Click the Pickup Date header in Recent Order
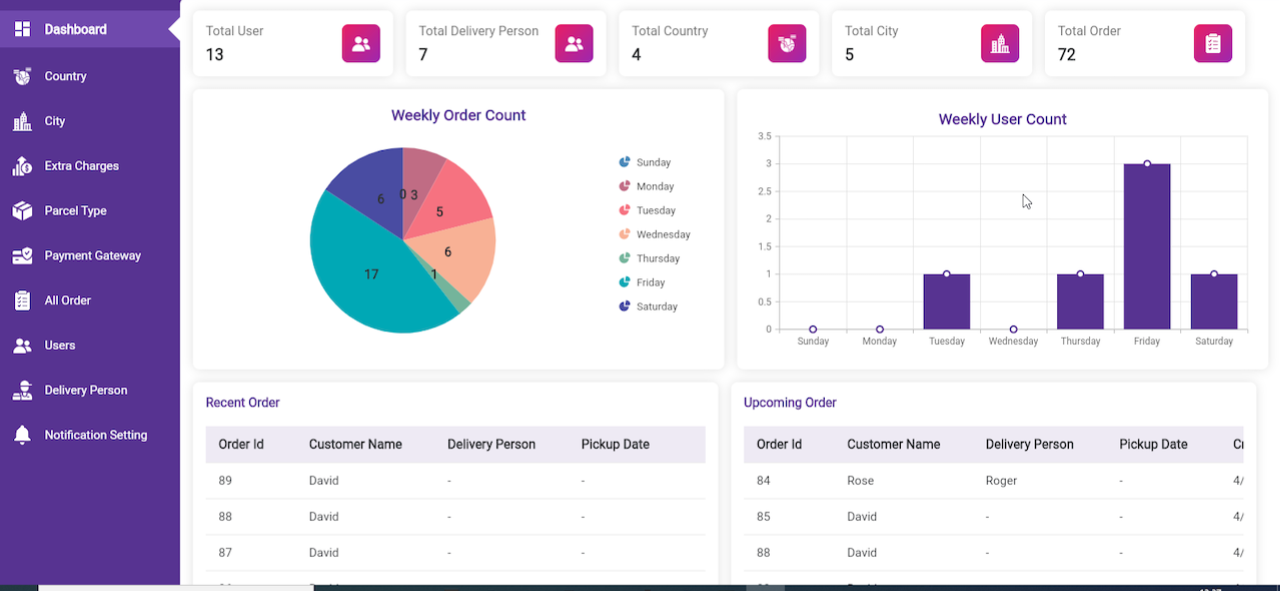Viewport: 1280px width, 591px height. pos(615,444)
